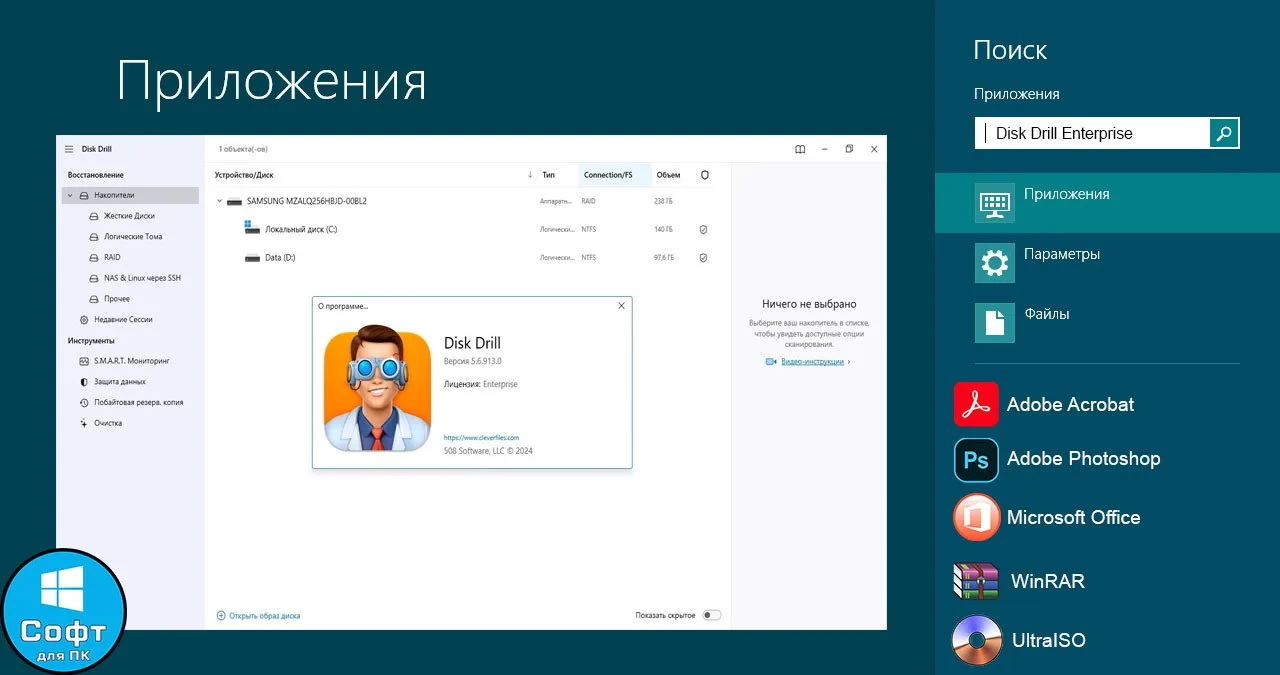Click the 97,6 ГБ size cell

click(x=664, y=257)
